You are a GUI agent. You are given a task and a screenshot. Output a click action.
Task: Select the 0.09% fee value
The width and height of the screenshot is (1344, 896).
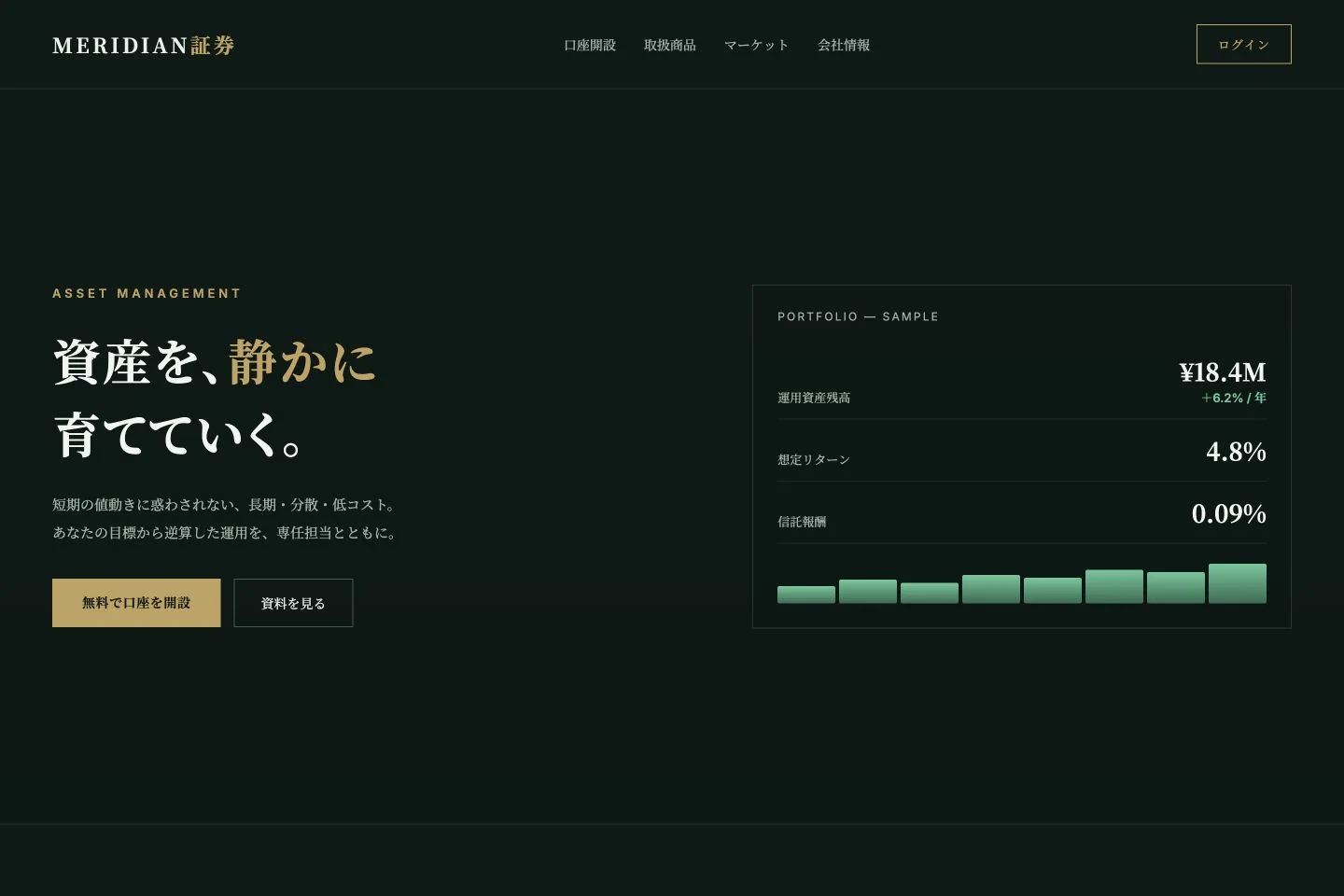[x=1229, y=513]
